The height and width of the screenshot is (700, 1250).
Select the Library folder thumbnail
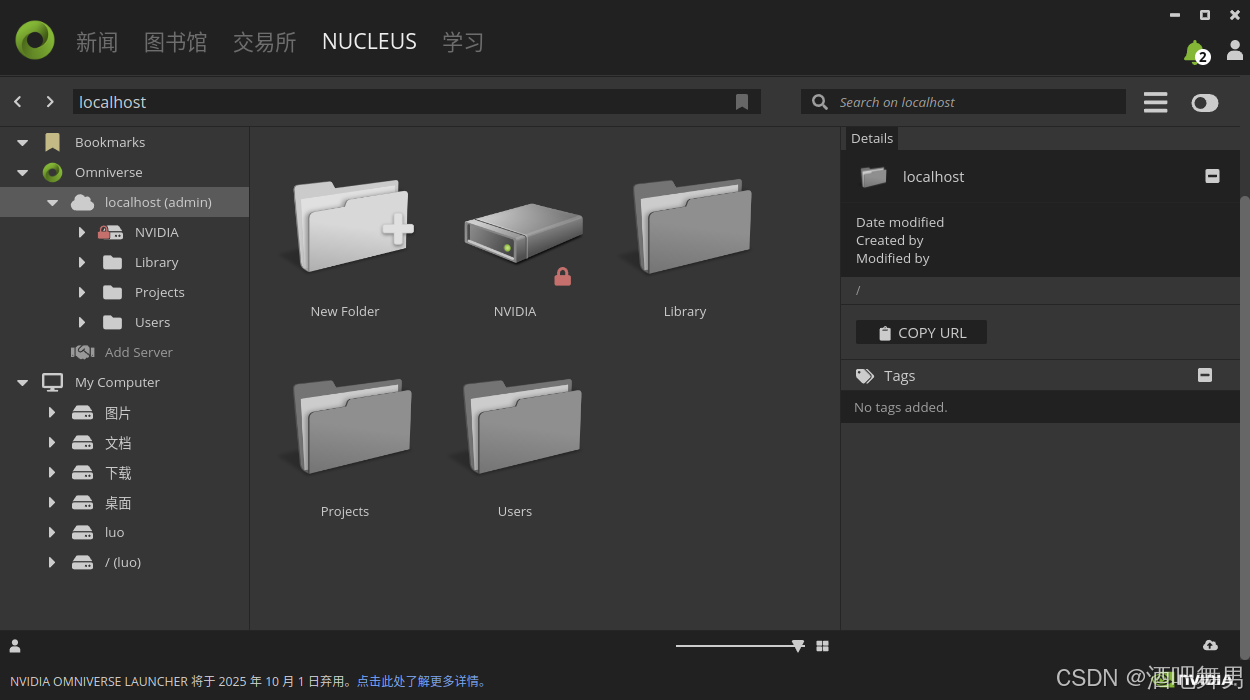tap(686, 226)
